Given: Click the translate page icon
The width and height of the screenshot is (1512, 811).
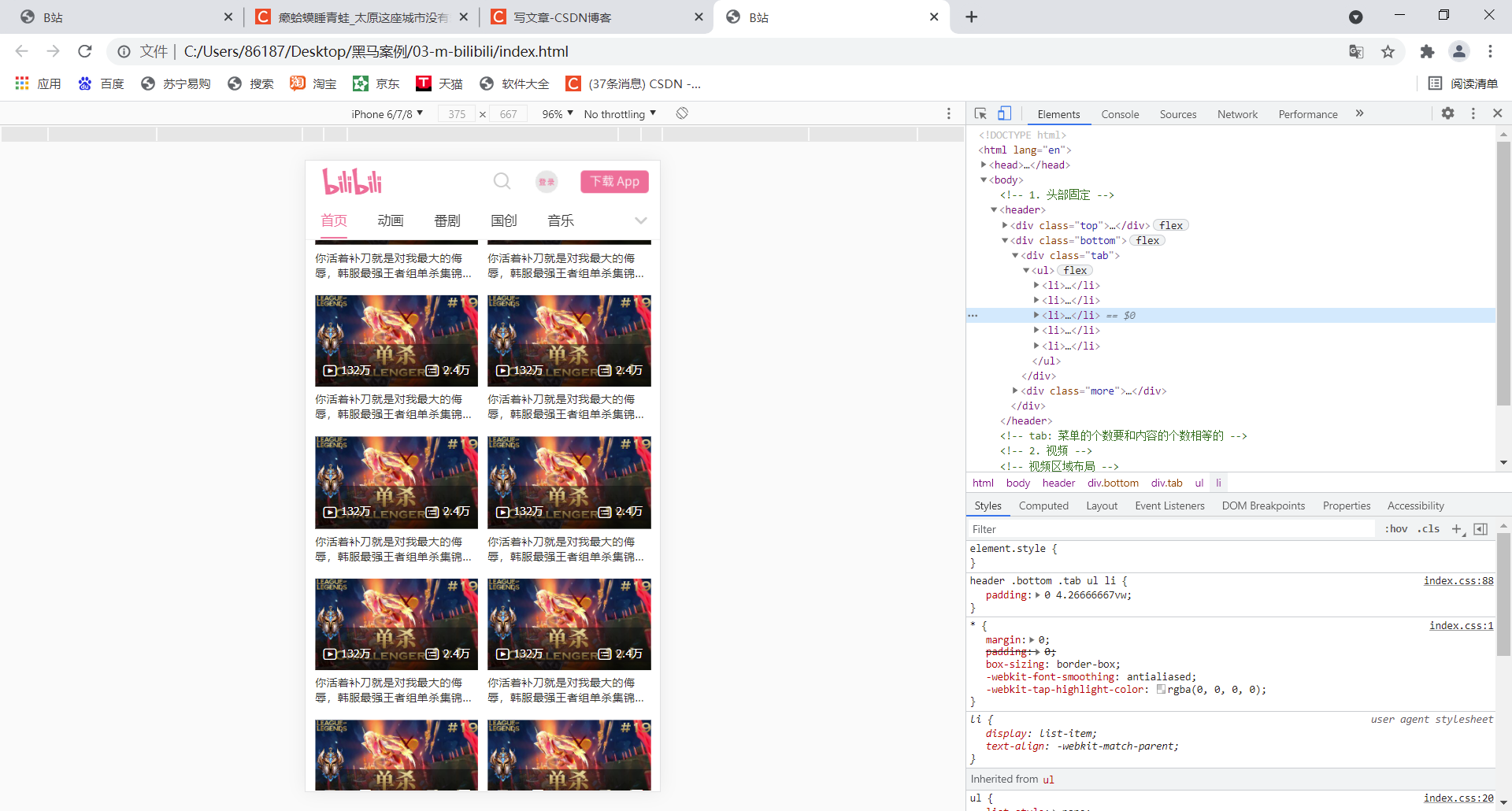Looking at the screenshot, I should tap(1356, 51).
